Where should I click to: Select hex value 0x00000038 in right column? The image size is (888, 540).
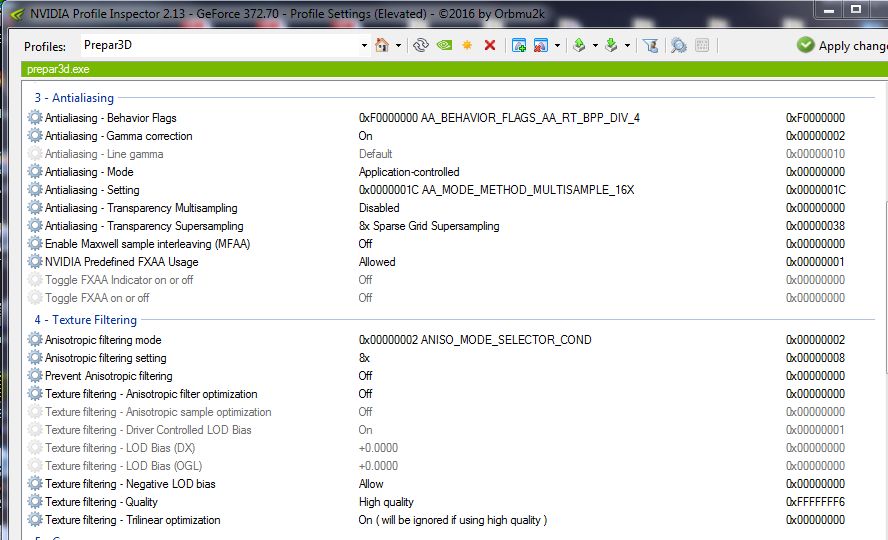pyautogui.click(x=816, y=226)
